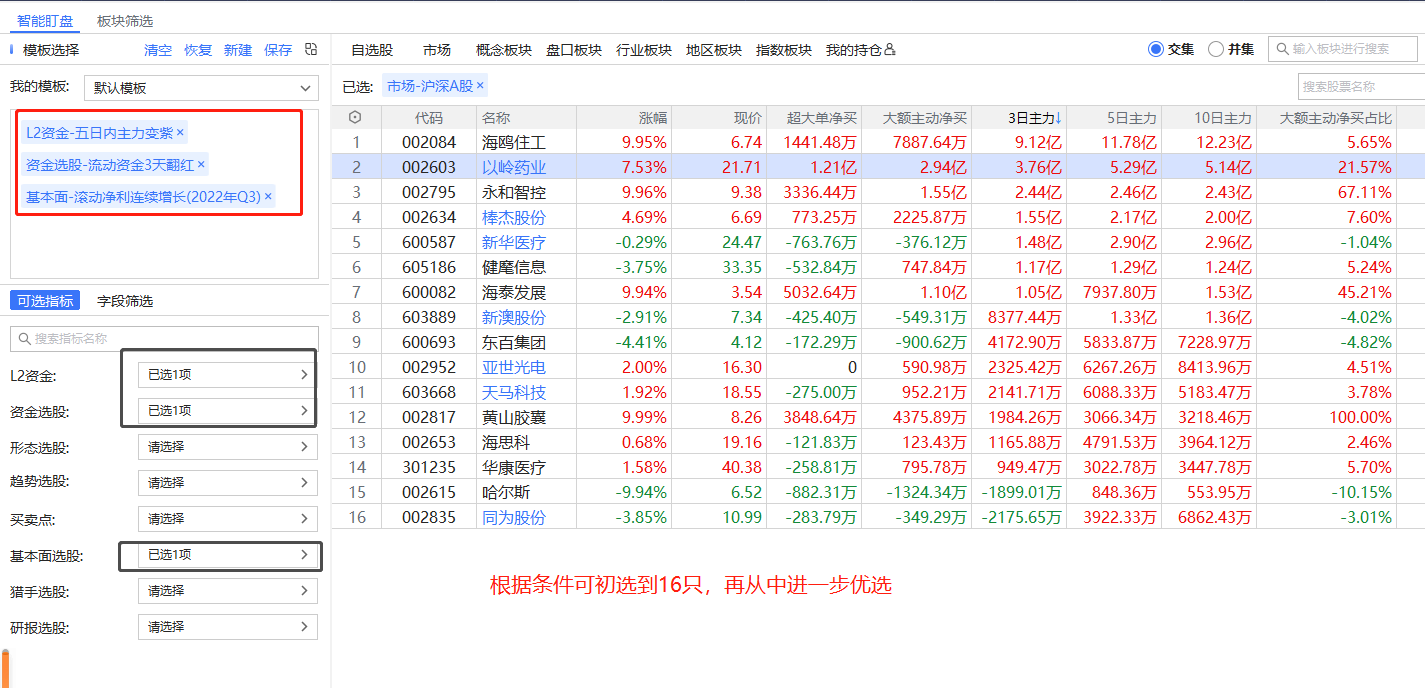
Task: Click the 新建 template link
Action: 238,50
